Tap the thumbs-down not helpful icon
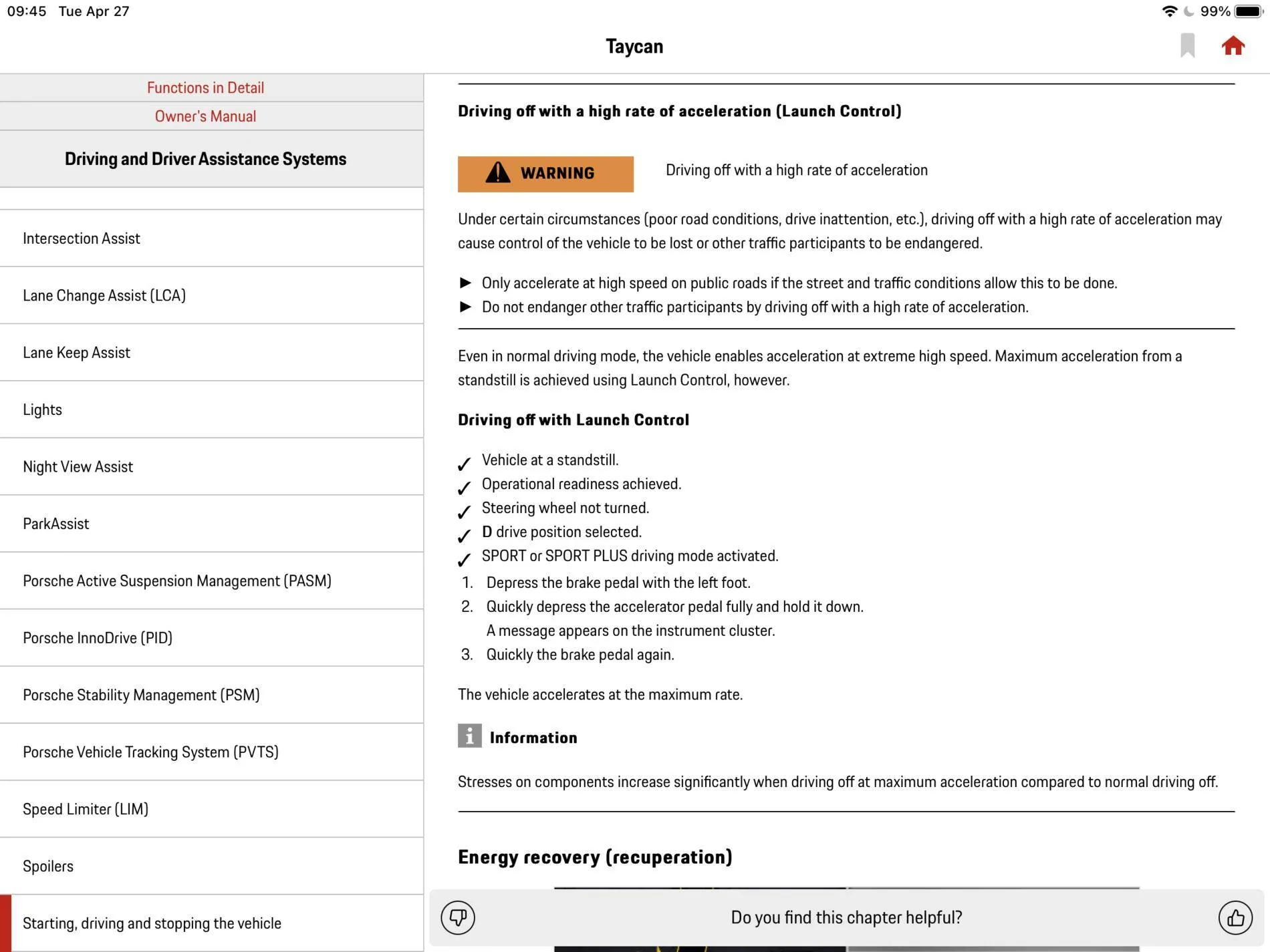 coord(458,917)
